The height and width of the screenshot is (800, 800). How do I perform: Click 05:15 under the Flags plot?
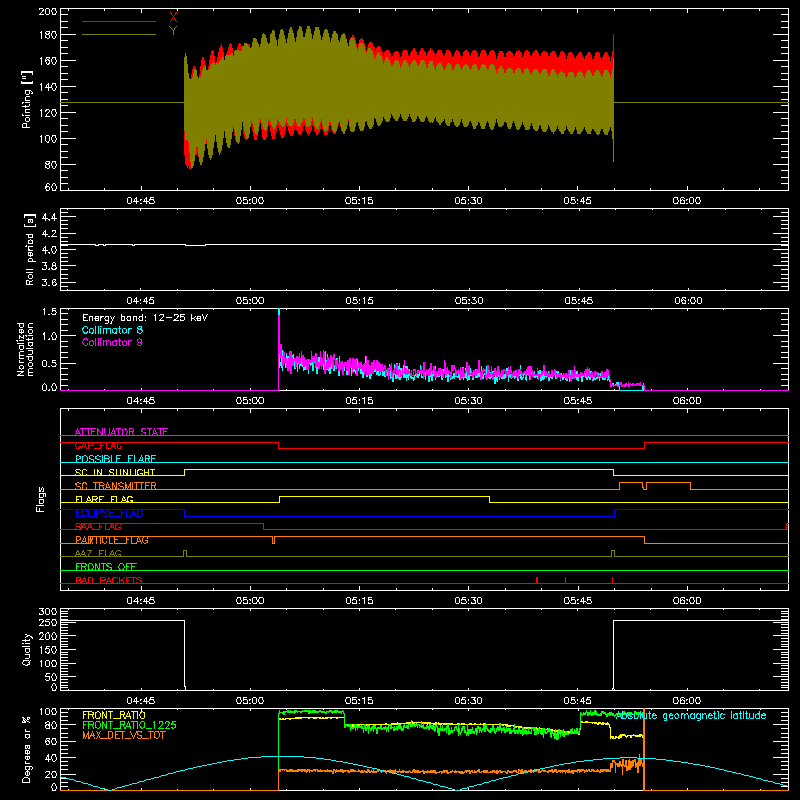(359, 601)
